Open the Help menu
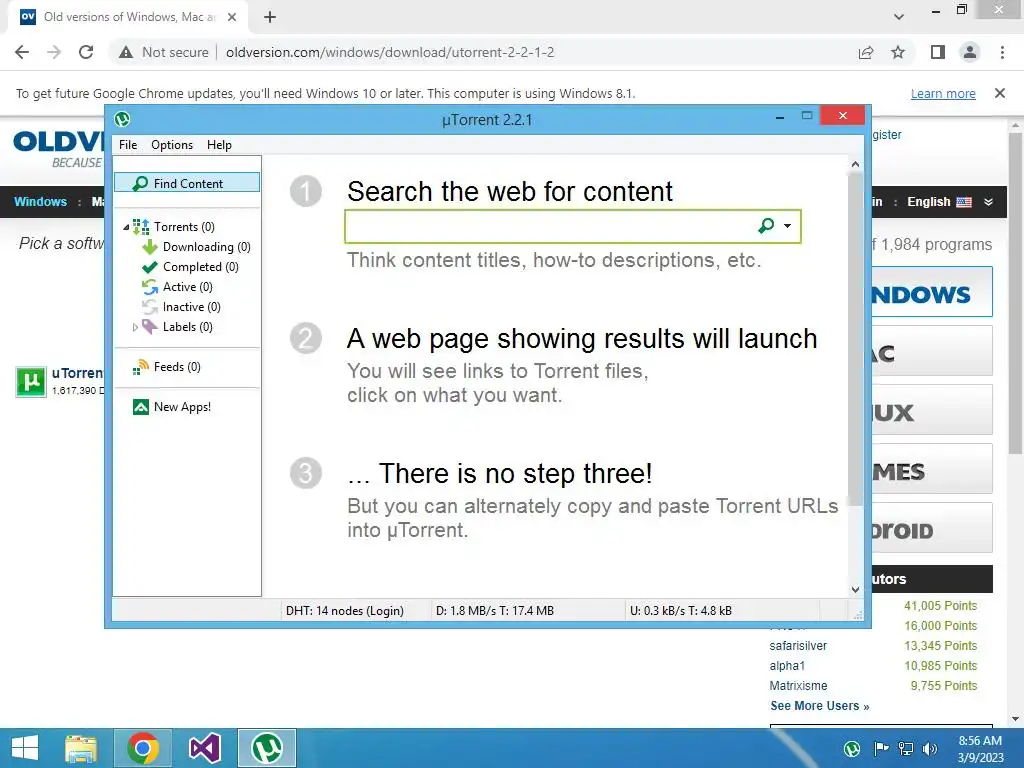Viewport: 1024px width, 768px height. 219,145
